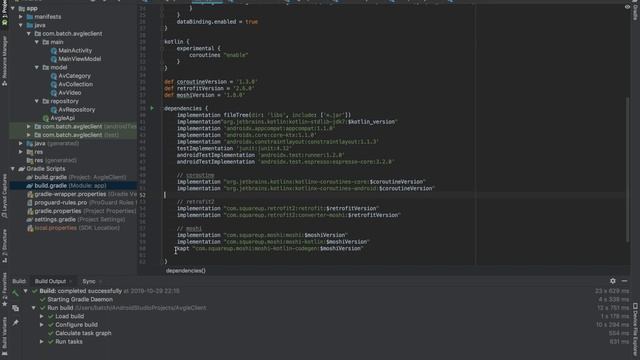The image size is (640, 360).
Task: Click settings.gradle file icon
Action: [x=29, y=220]
